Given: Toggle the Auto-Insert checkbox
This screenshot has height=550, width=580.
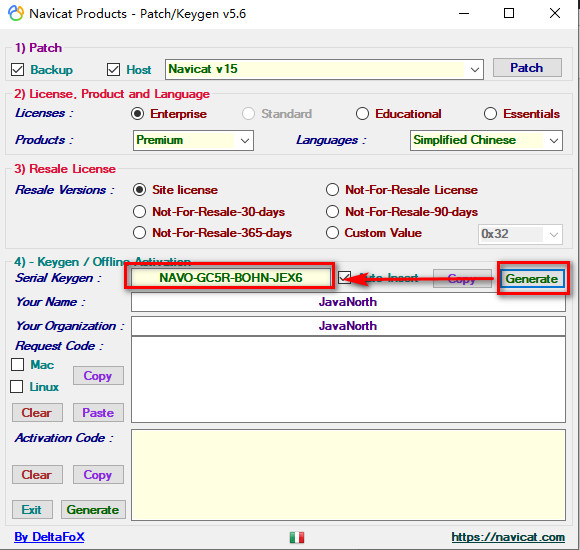Looking at the screenshot, I should (x=344, y=277).
